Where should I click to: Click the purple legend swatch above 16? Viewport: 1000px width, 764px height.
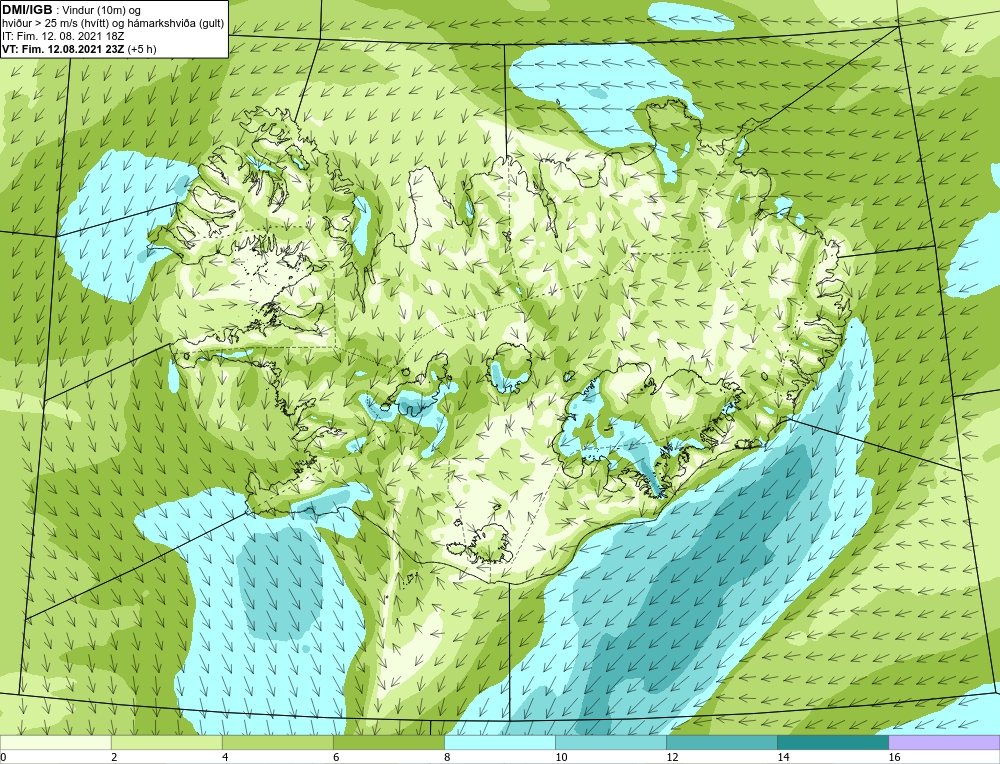[x=944, y=742]
